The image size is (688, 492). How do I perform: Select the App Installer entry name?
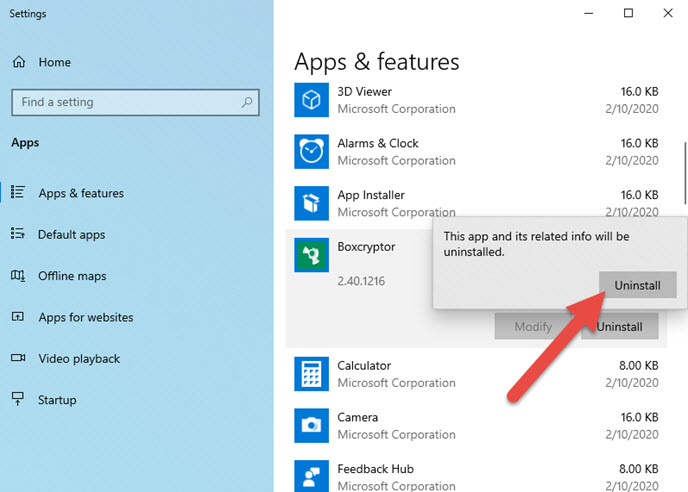(371, 195)
